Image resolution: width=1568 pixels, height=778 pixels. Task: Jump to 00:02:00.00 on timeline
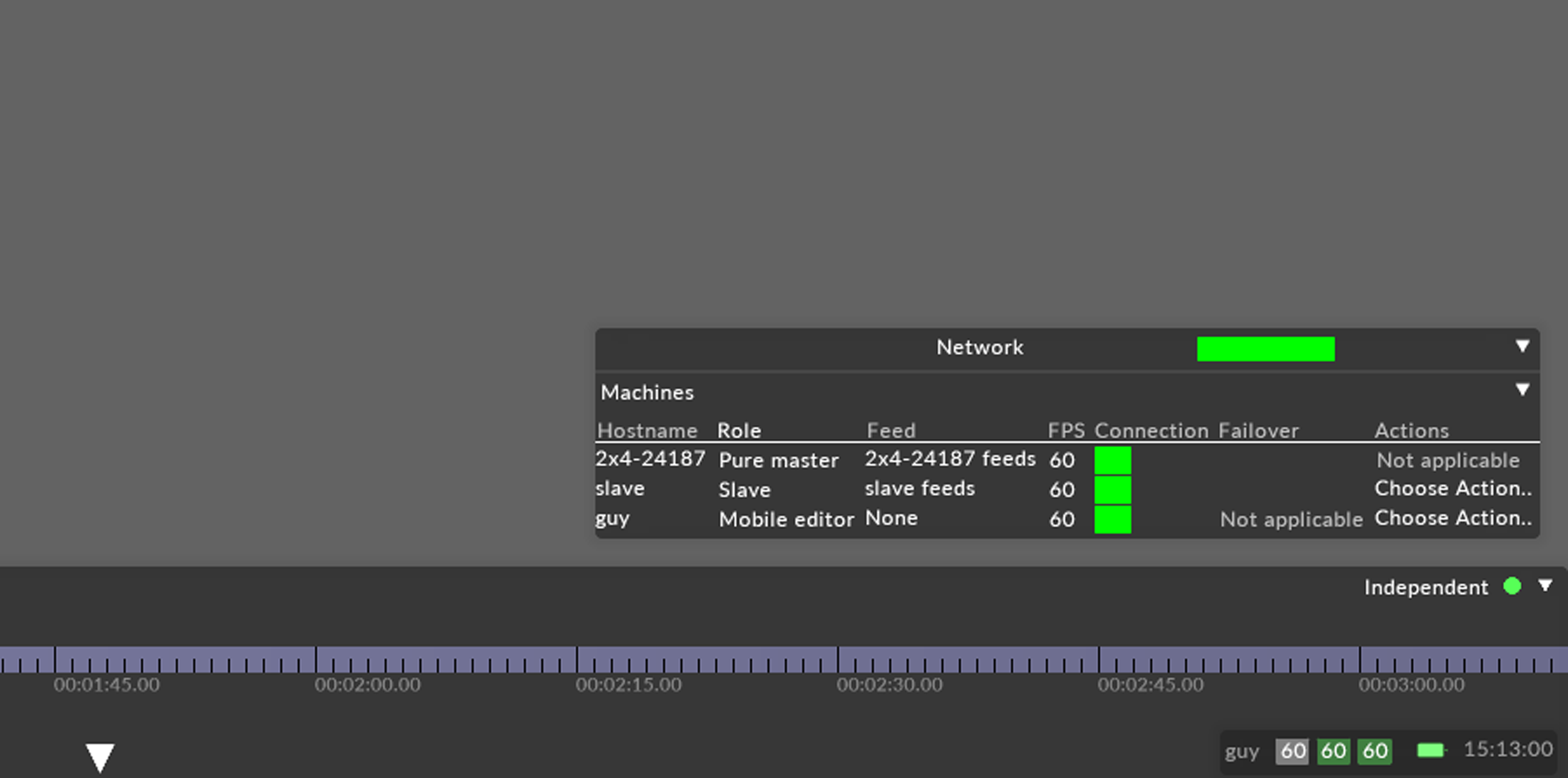367,686
